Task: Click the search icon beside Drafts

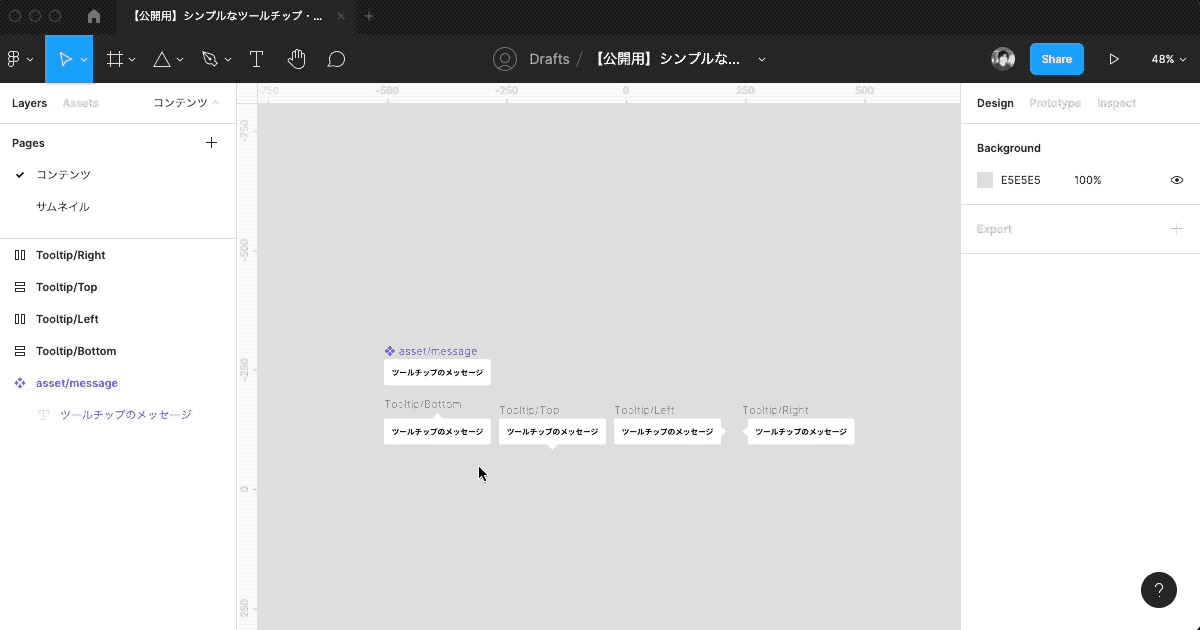Action: 504,59
